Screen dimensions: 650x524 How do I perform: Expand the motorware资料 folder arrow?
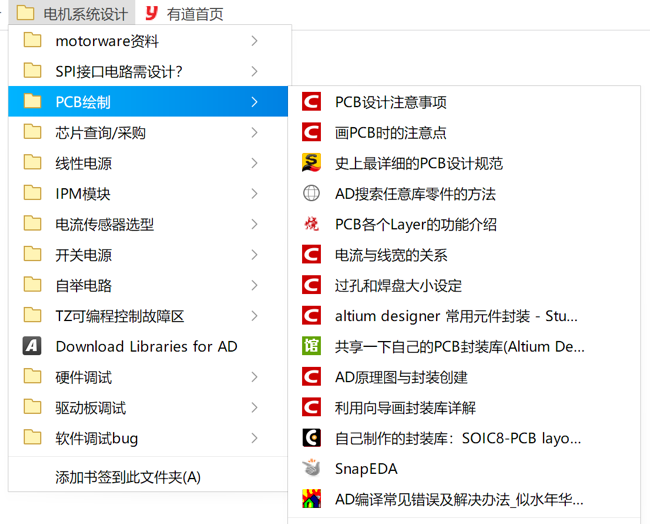click(x=255, y=41)
